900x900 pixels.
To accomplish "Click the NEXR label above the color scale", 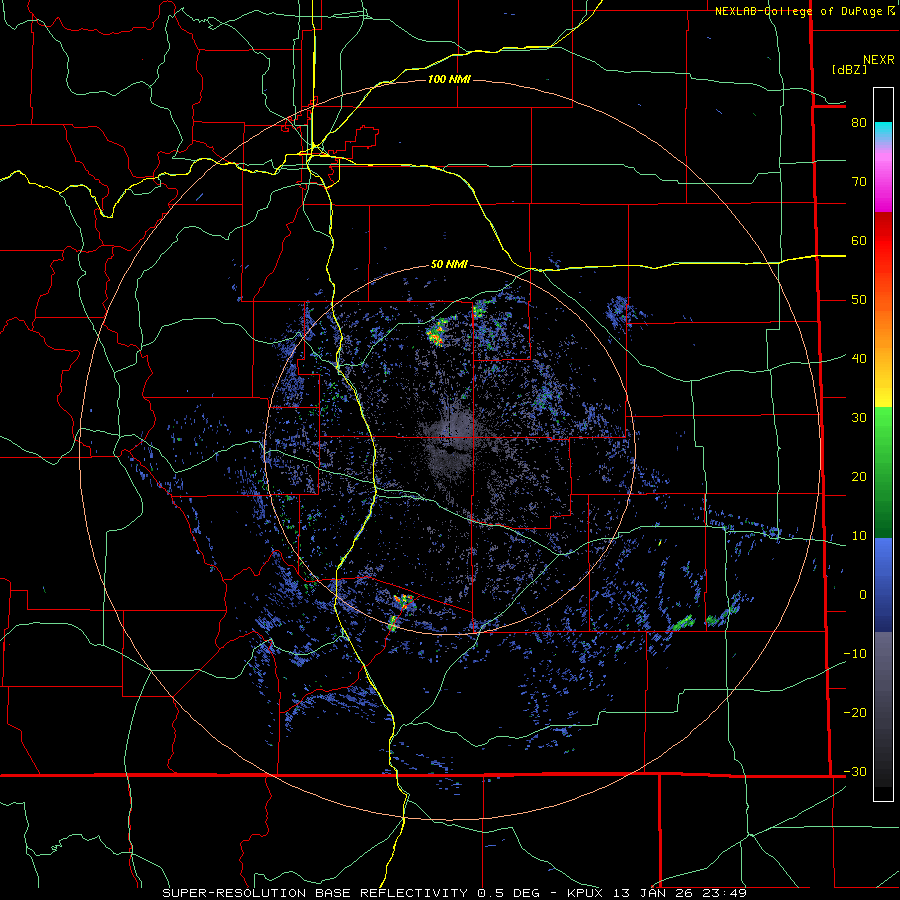I will [x=878, y=60].
